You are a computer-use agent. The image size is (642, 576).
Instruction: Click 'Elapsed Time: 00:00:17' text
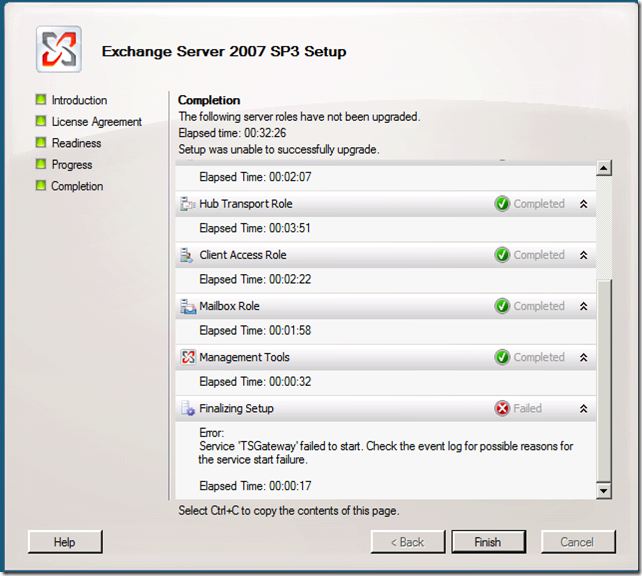(255, 486)
